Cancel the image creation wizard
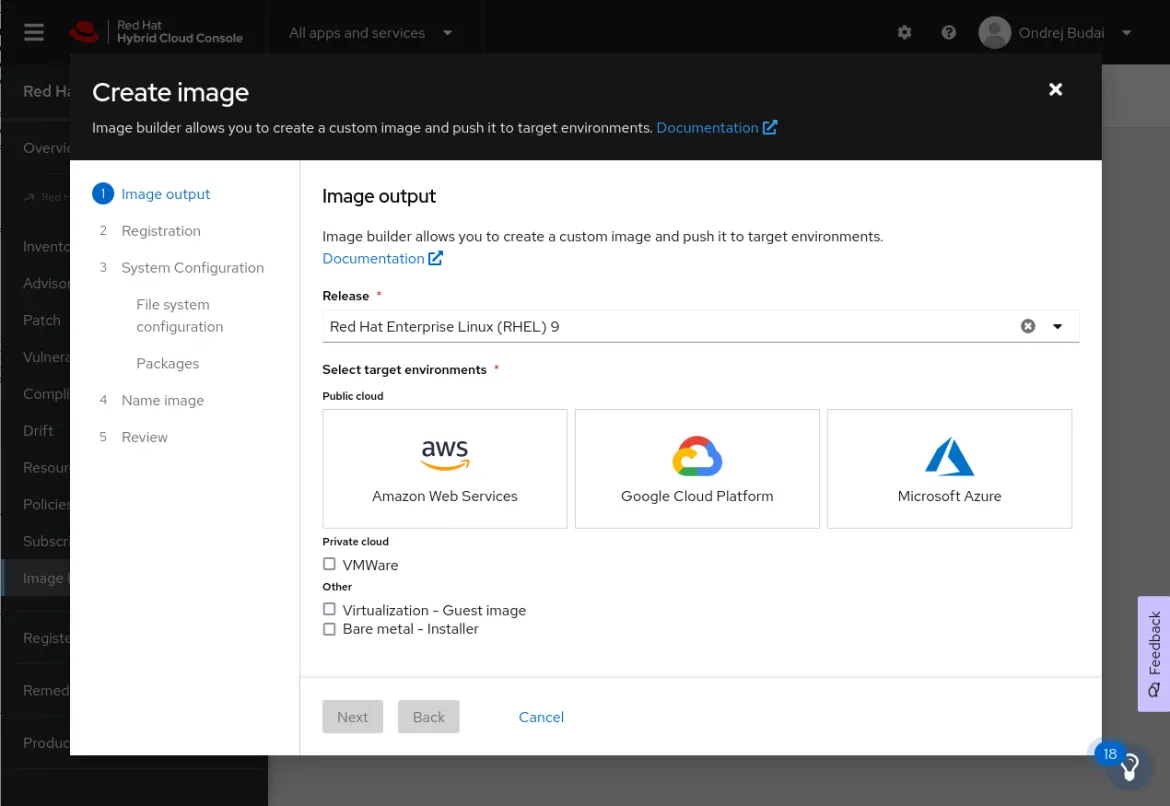This screenshot has height=806, width=1170. click(541, 716)
